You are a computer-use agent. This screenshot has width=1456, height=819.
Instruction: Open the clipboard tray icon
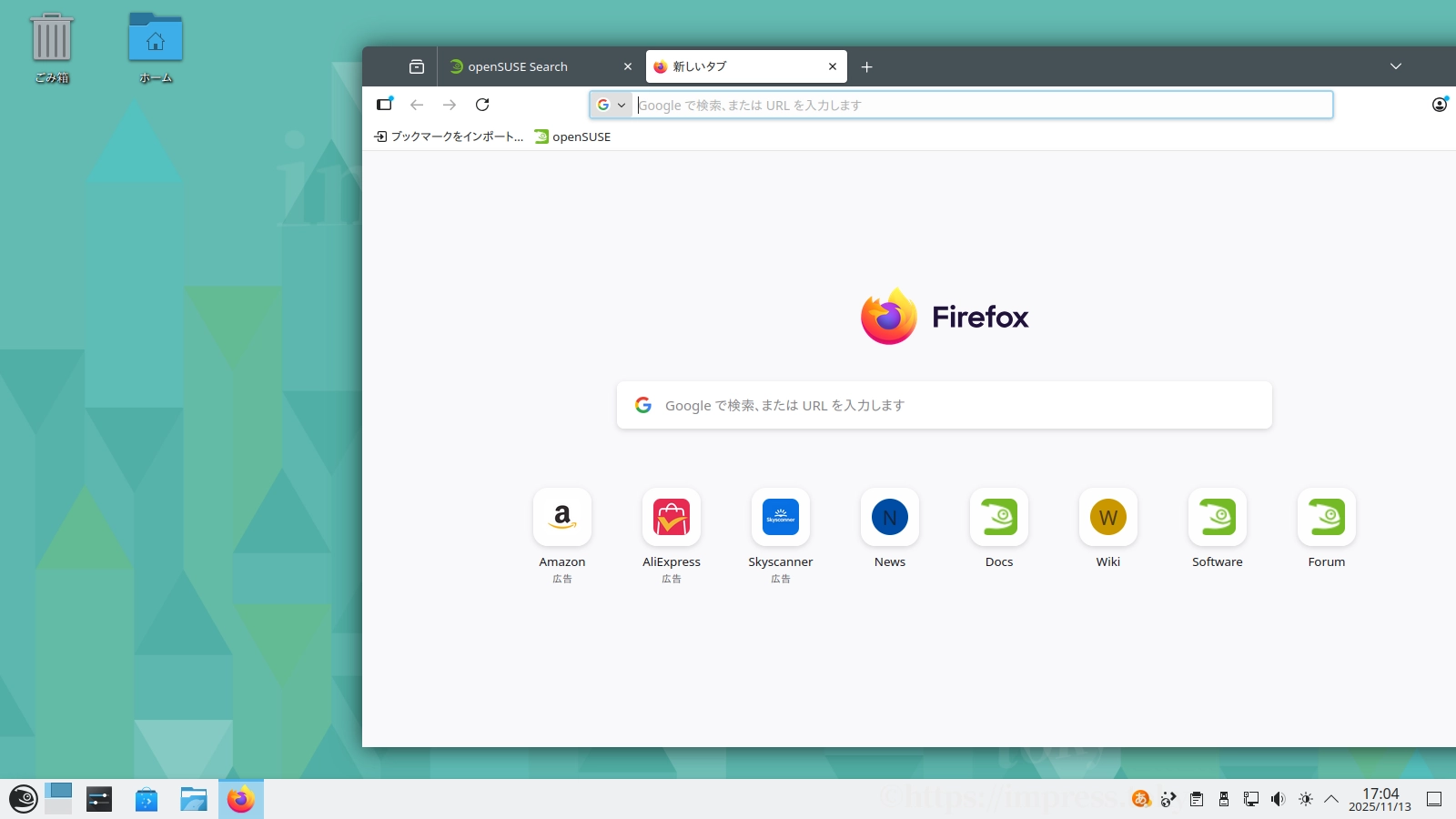click(1197, 799)
